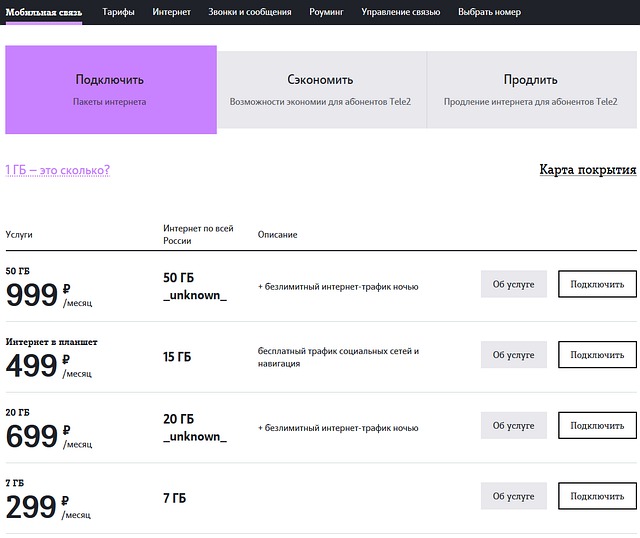The width and height of the screenshot is (640, 538).
Task: Click 'Об услуге' for Интернет в планшет
Action: [x=513, y=355]
